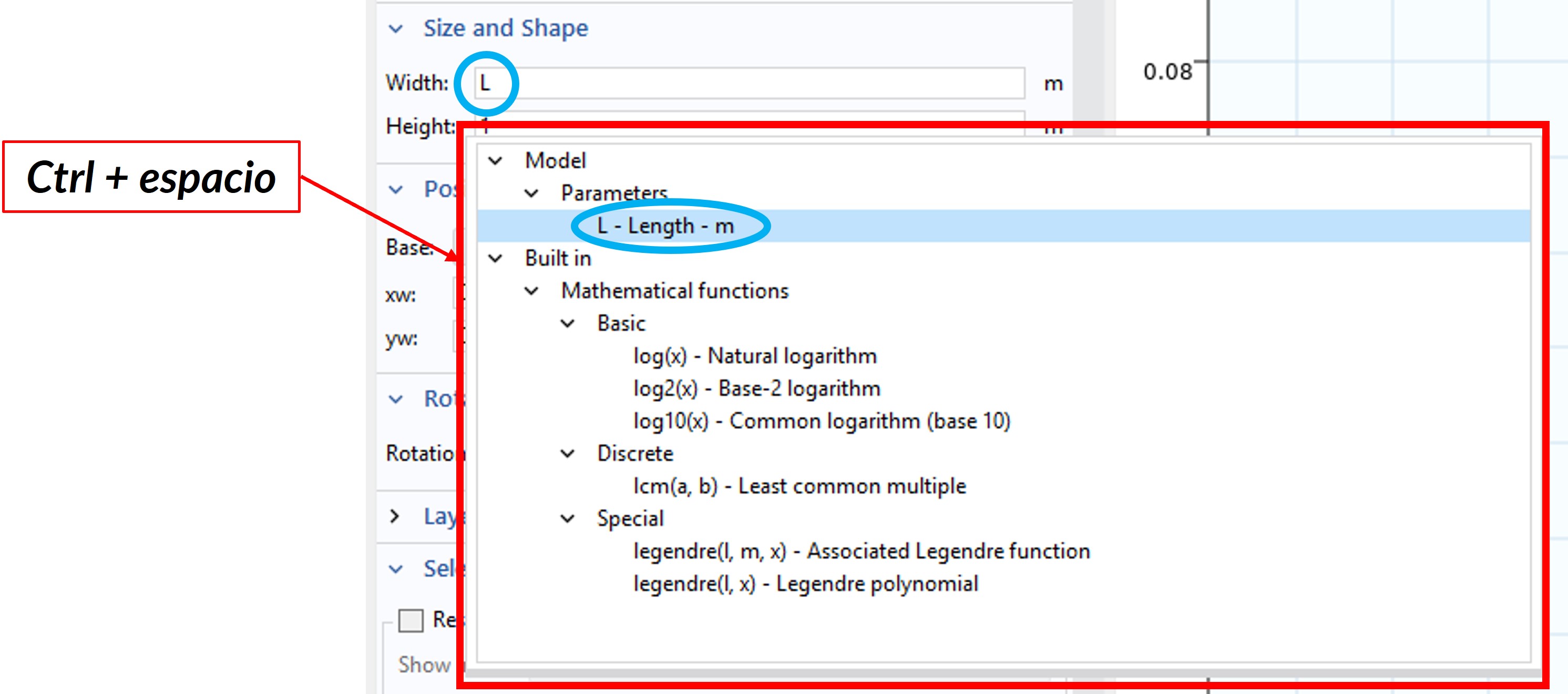Toggle the checkbox below the Selections section
The height and width of the screenshot is (694, 1568).
tap(411, 620)
